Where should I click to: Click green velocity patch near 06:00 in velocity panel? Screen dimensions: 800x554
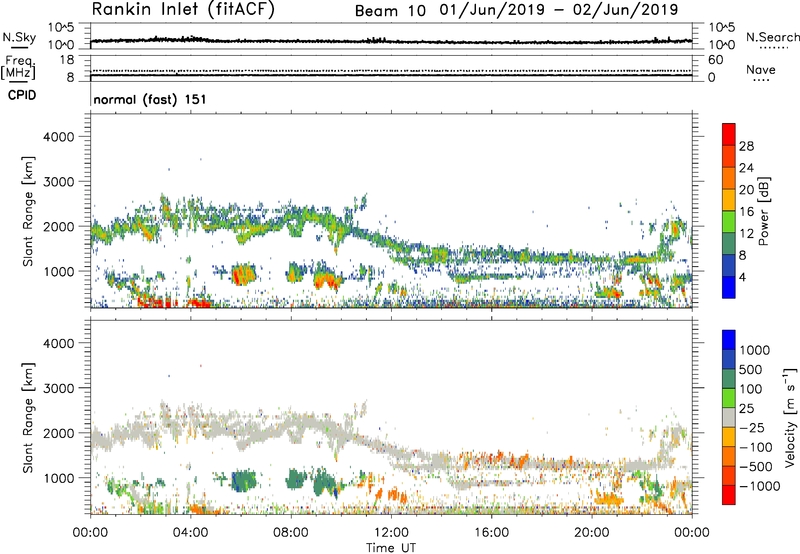244,481
